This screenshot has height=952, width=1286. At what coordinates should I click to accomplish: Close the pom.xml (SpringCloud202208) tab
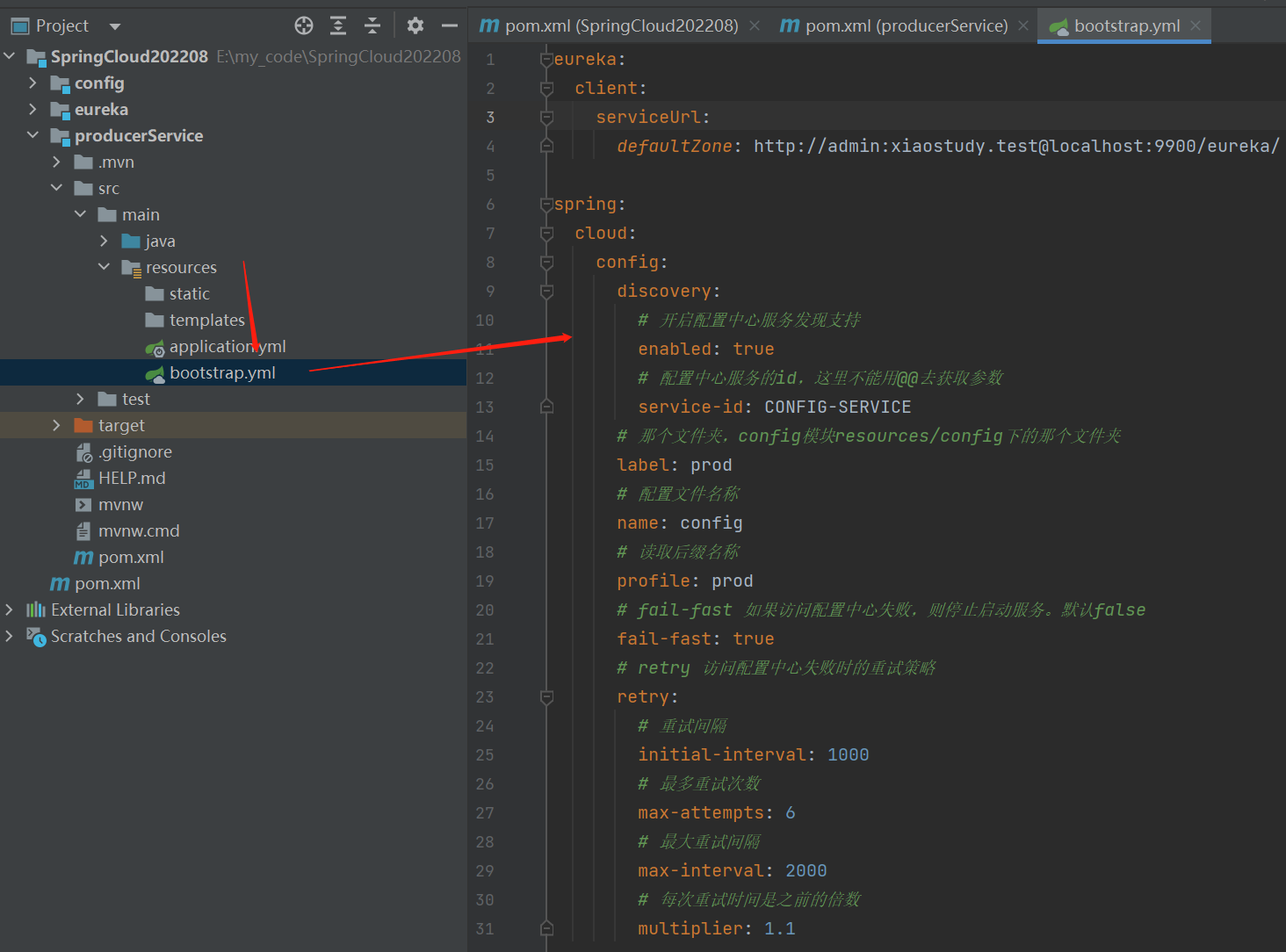755,26
